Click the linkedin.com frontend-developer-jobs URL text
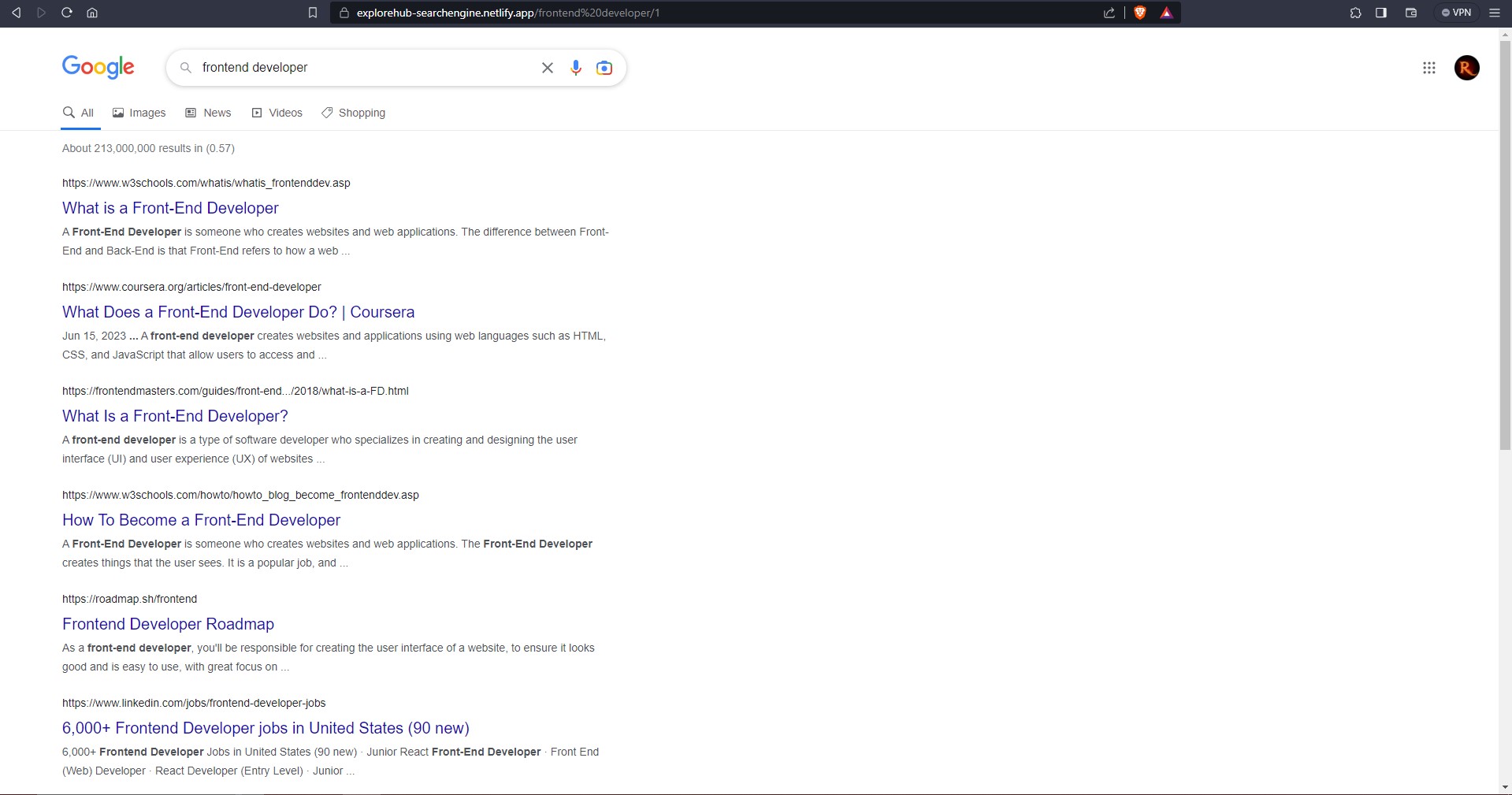This screenshot has width=1512, height=795. 194,703
